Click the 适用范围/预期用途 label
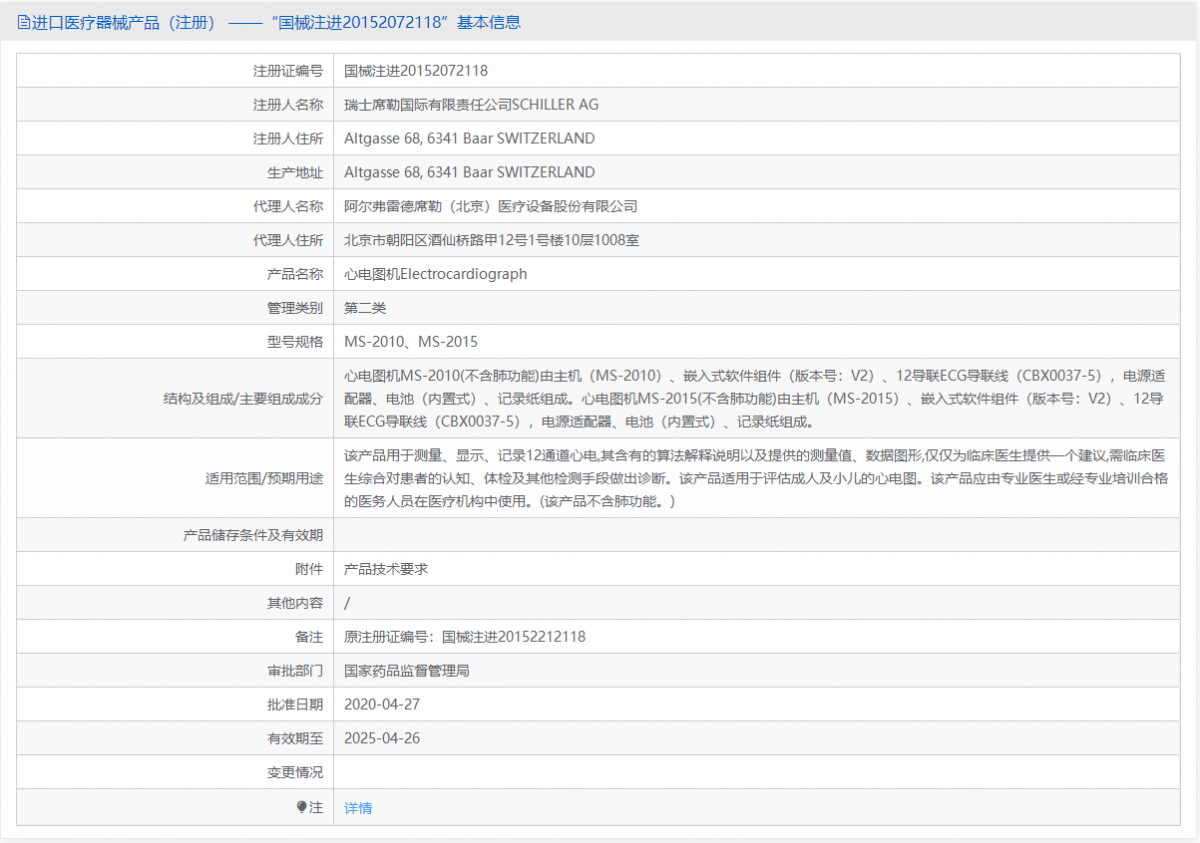Screen dimensions: 1200x843 [264, 478]
